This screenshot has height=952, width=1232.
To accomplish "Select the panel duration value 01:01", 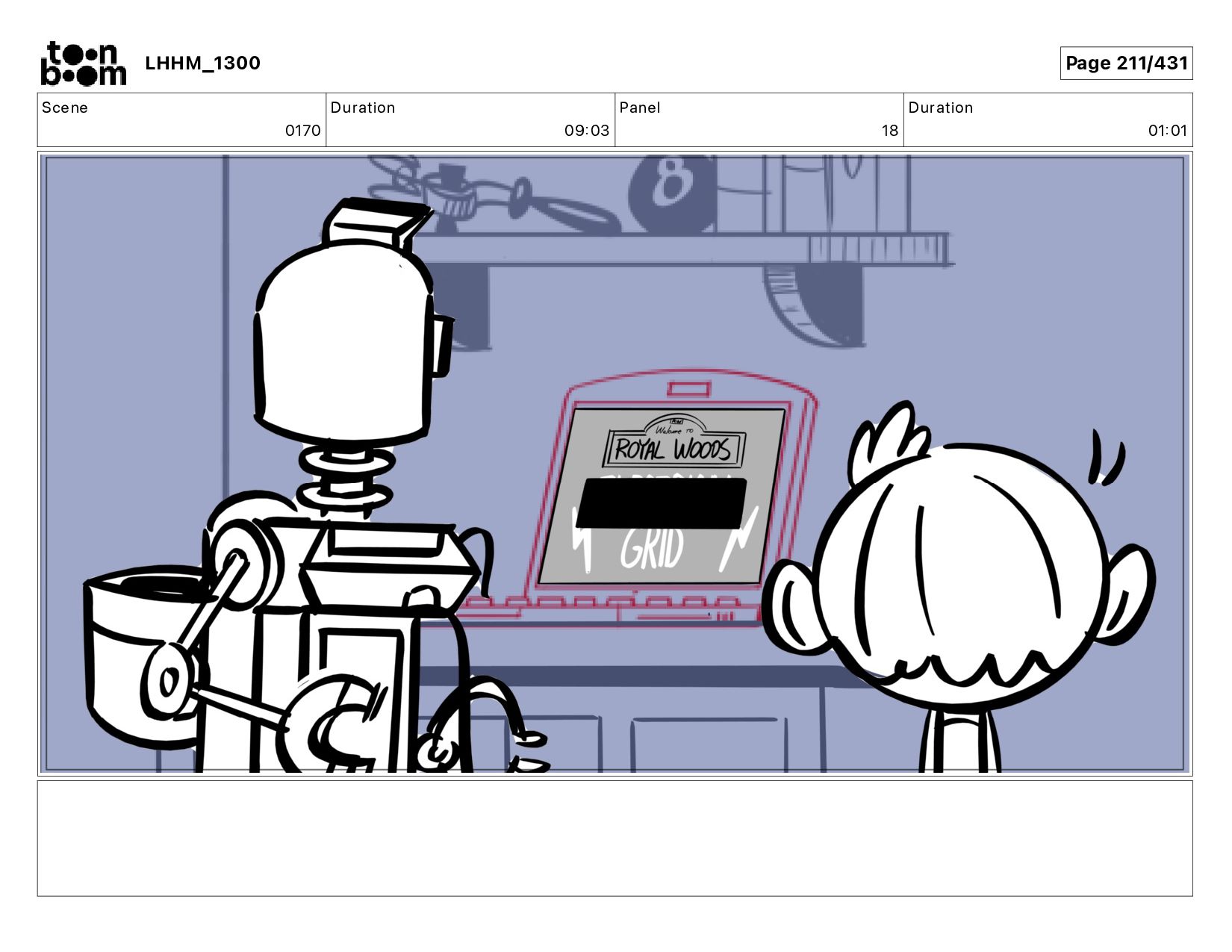I will click(x=1168, y=131).
